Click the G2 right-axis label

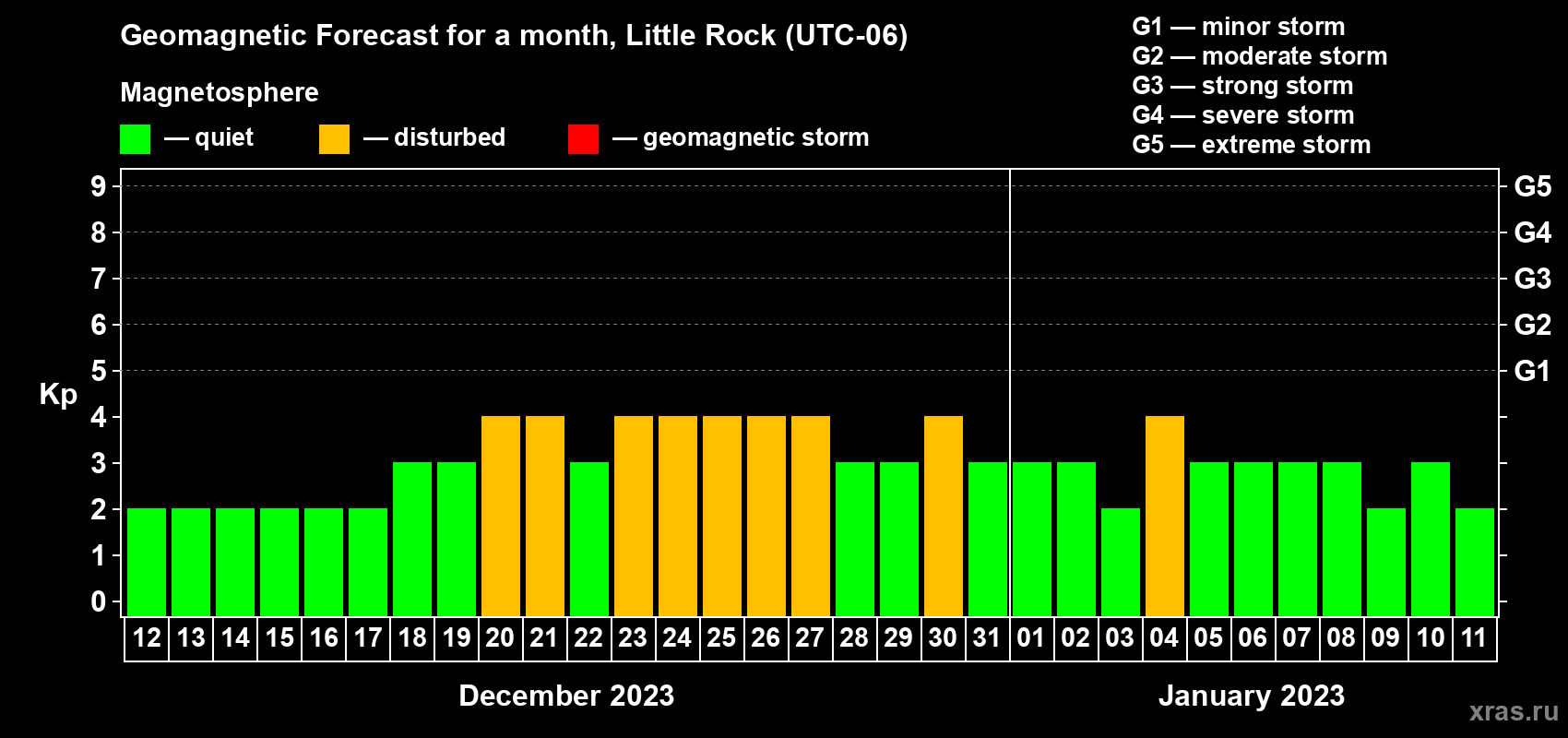tap(1533, 325)
